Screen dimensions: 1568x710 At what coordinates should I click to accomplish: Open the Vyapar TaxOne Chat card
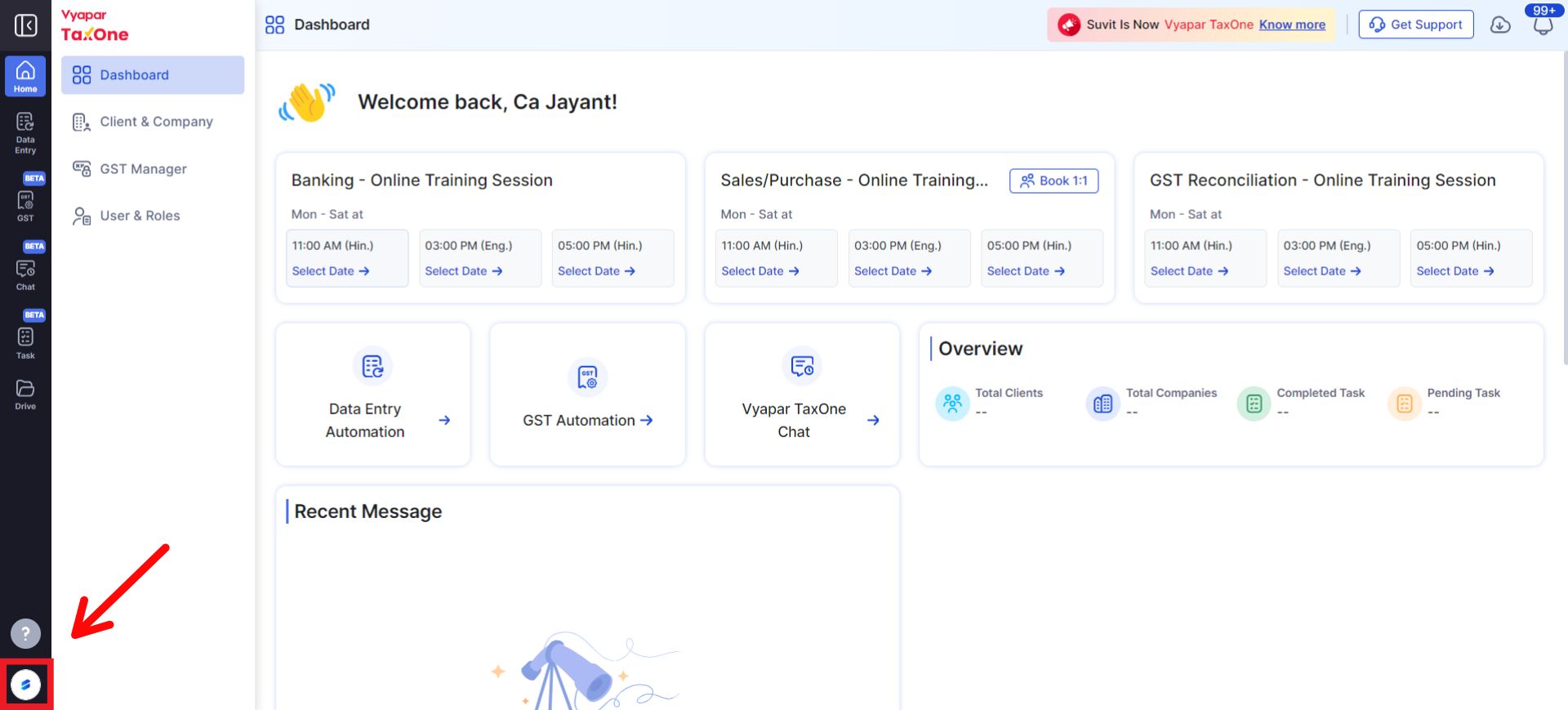tap(802, 395)
